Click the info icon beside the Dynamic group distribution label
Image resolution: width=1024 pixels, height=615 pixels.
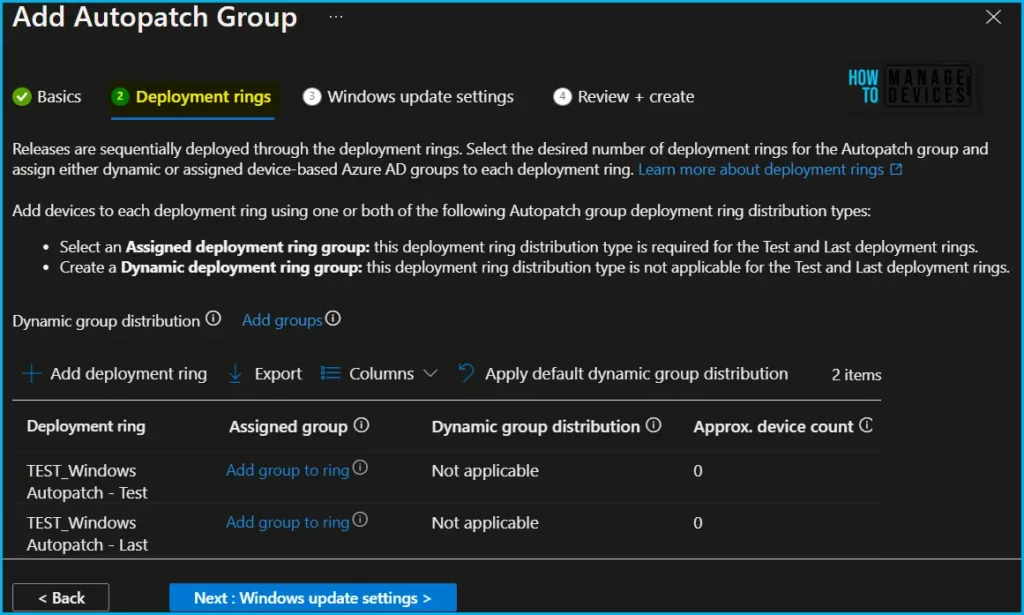(x=213, y=319)
